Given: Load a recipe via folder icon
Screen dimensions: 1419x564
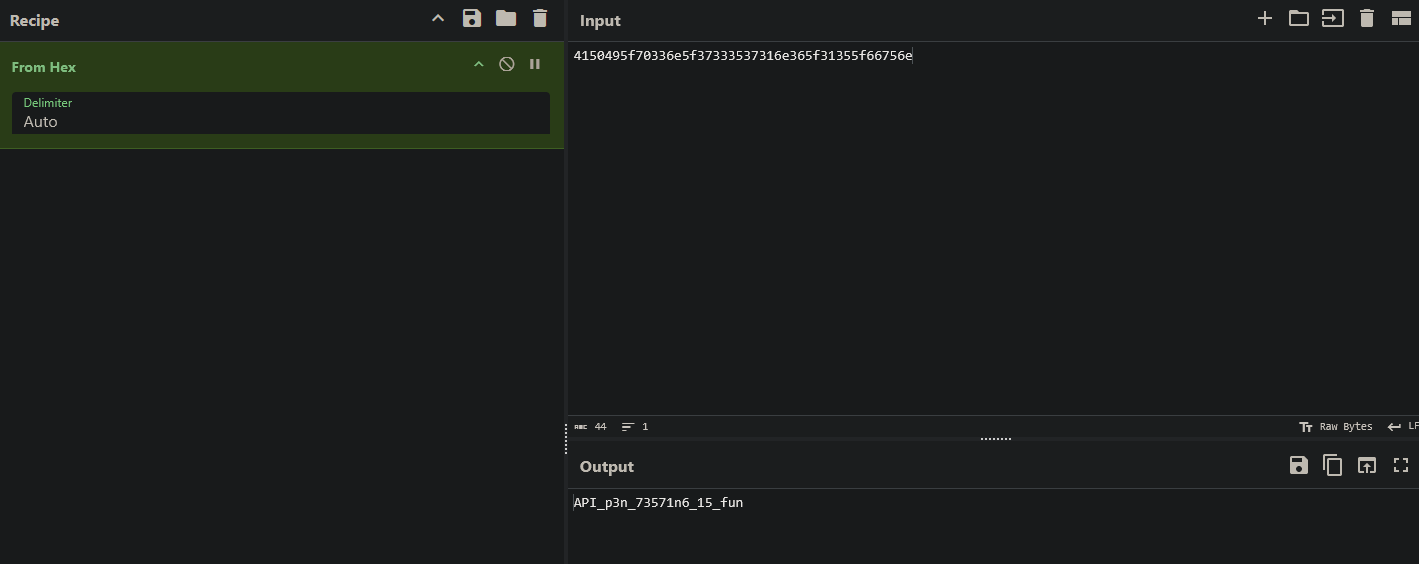Looking at the screenshot, I should [506, 18].
